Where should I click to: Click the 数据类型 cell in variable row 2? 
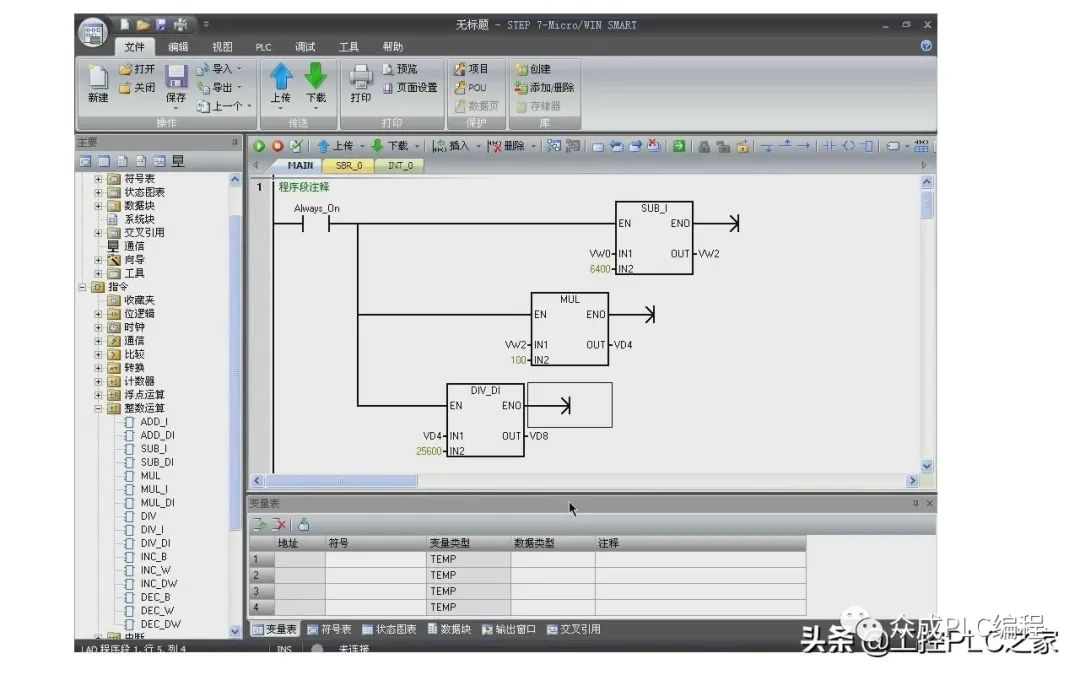tap(553, 575)
